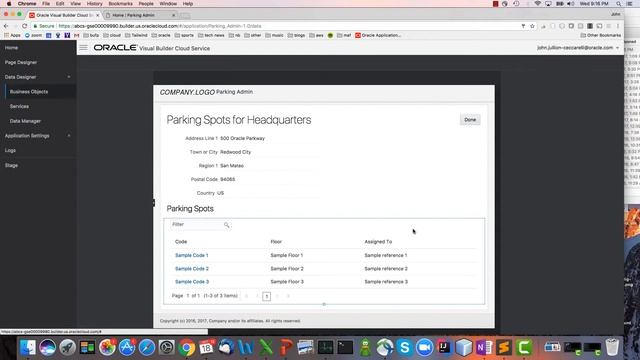Click the Parking Admin app title
This screenshot has width=640, height=360.
(x=234, y=92)
